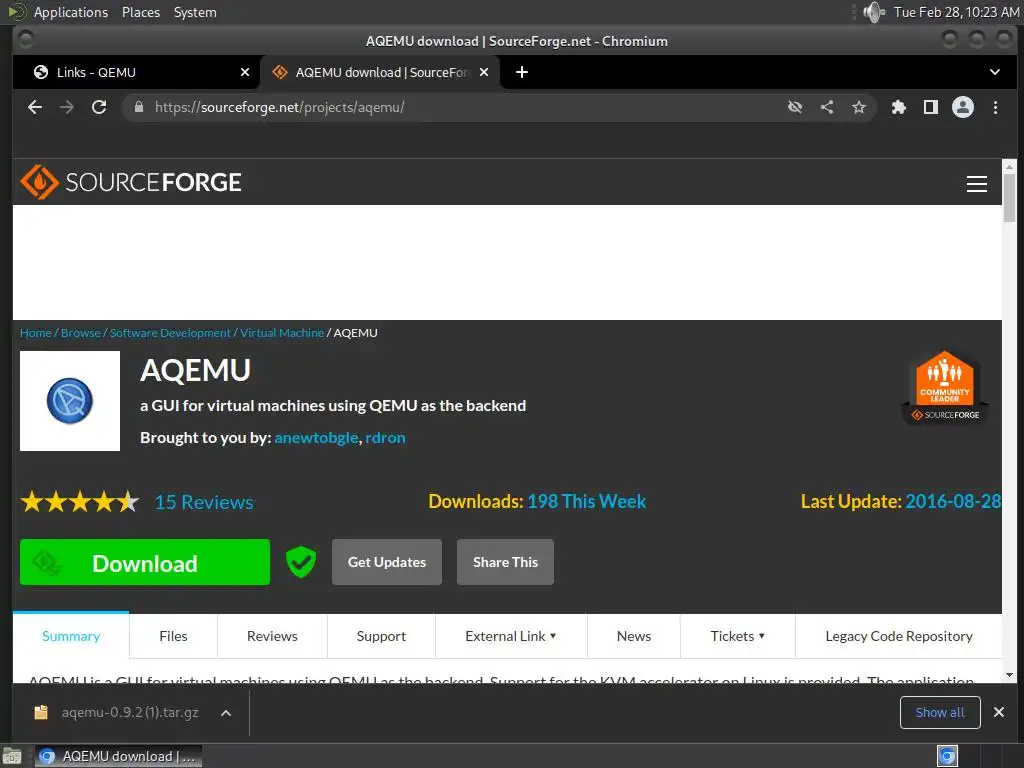This screenshot has width=1024, height=768.
Task: Close the Links - QEMU tab
Action: (x=245, y=72)
